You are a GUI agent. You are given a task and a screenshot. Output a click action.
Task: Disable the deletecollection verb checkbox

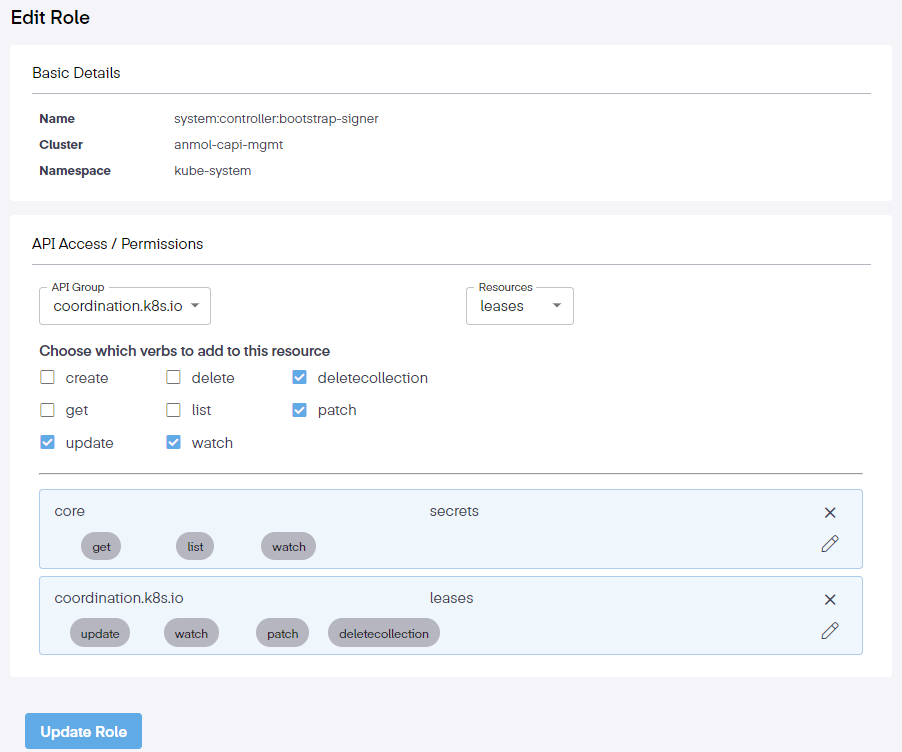pyautogui.click(x=300, y=378)
